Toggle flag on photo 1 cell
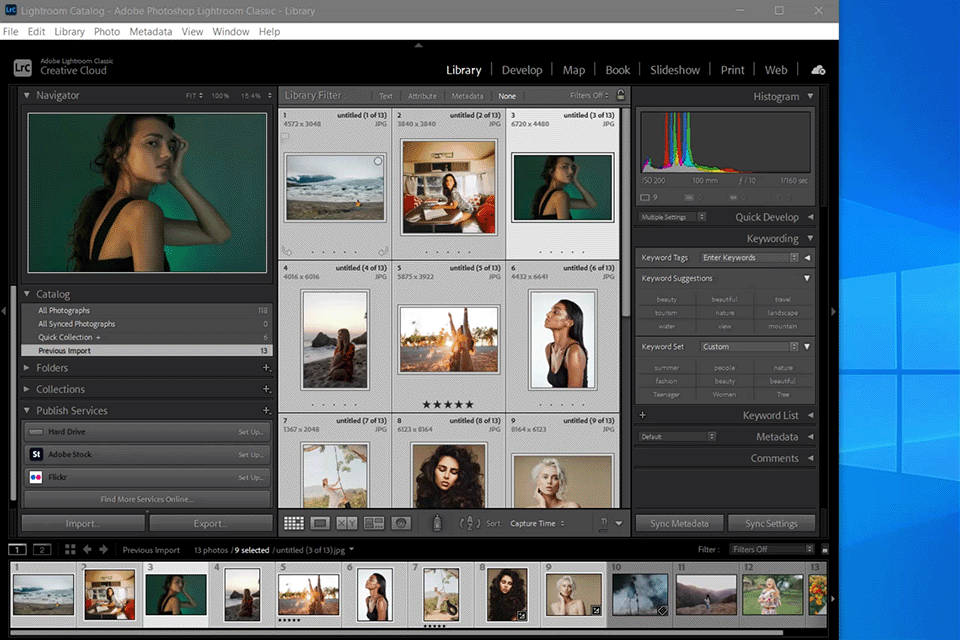The width and height of the screenshot is (960, 640). click(285, 138)
